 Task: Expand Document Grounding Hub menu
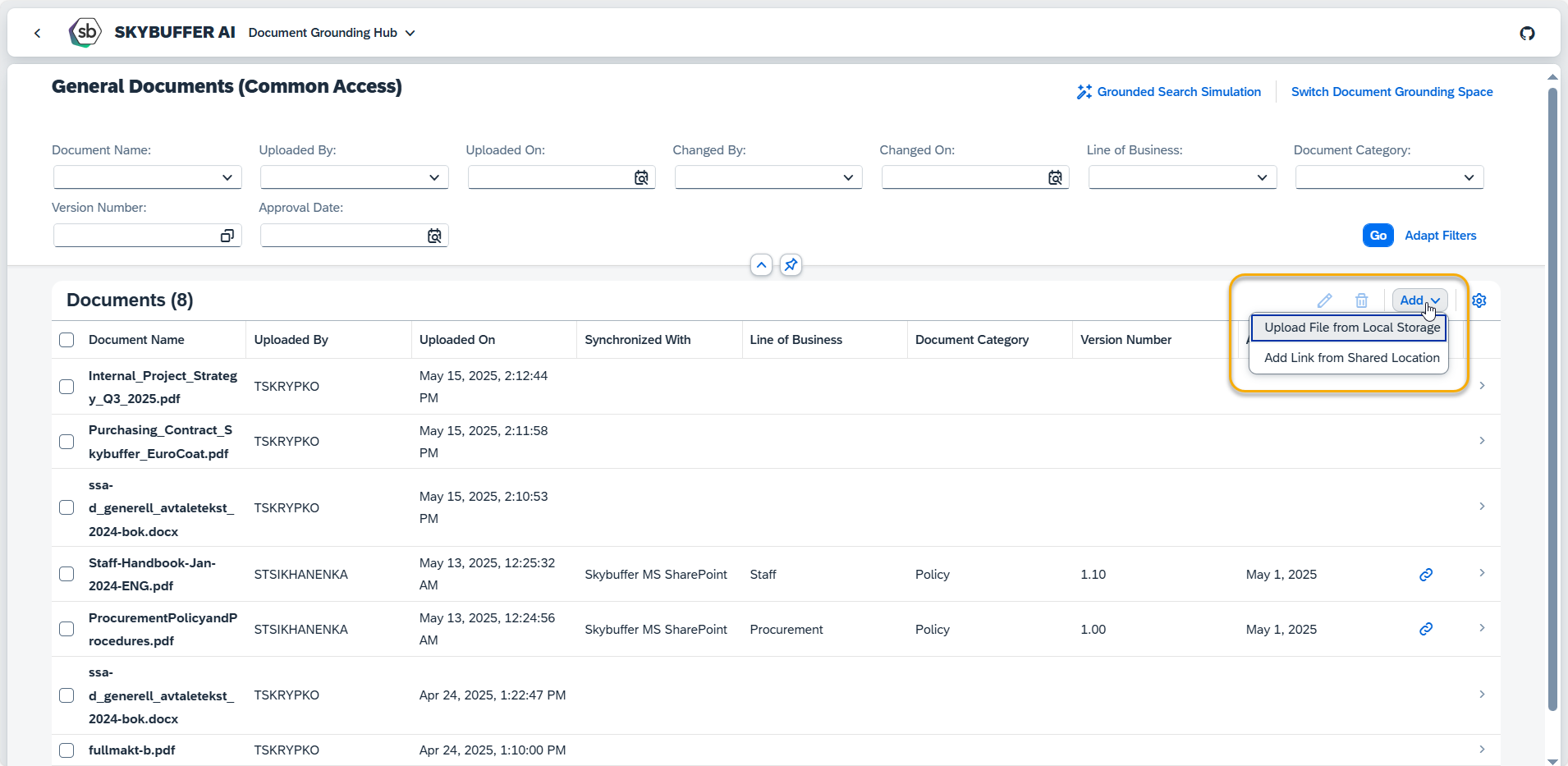point(332,33)
